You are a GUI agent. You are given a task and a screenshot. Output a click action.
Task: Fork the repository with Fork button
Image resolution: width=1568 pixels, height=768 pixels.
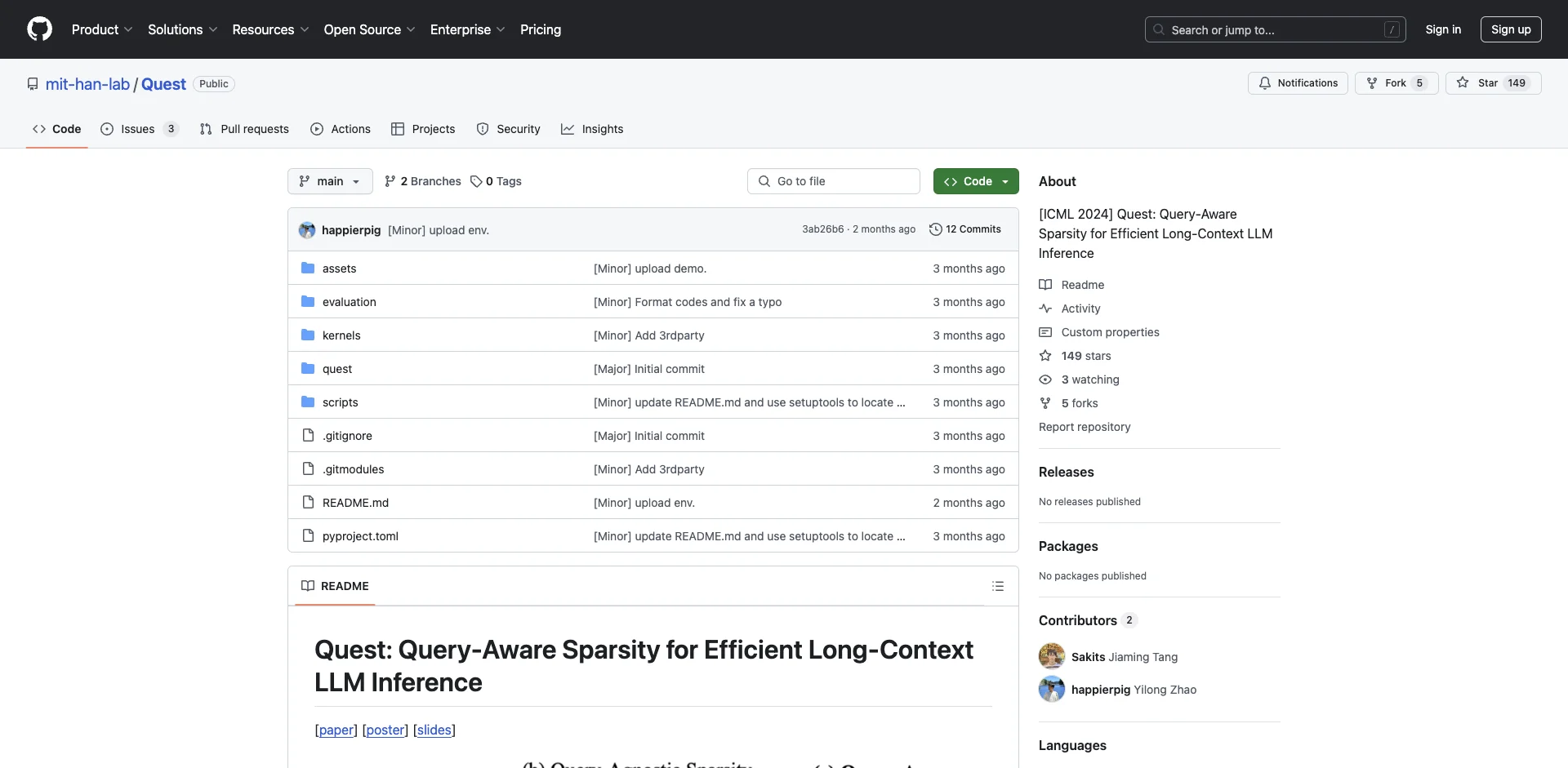[x=1396, y=83]
